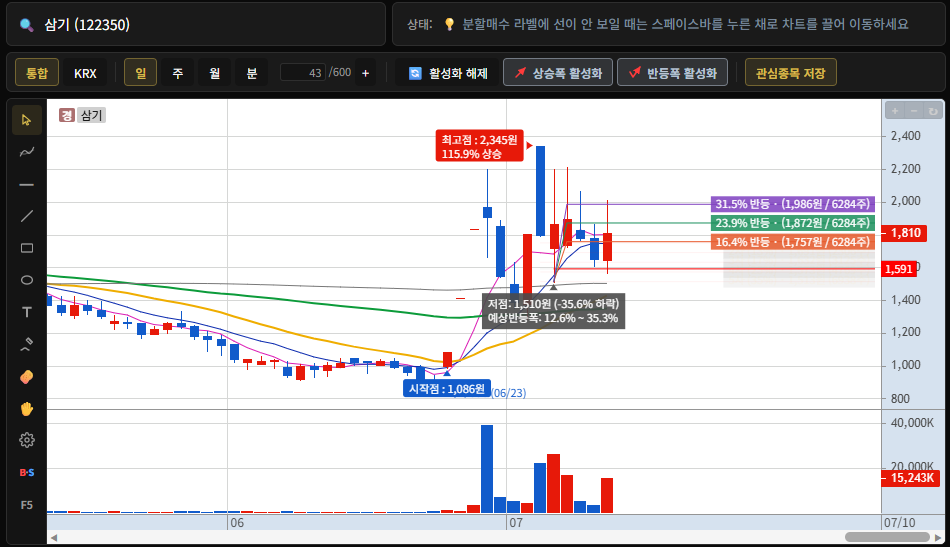Click the magnifier search icon
950x547 pixels.
(26, 25)
